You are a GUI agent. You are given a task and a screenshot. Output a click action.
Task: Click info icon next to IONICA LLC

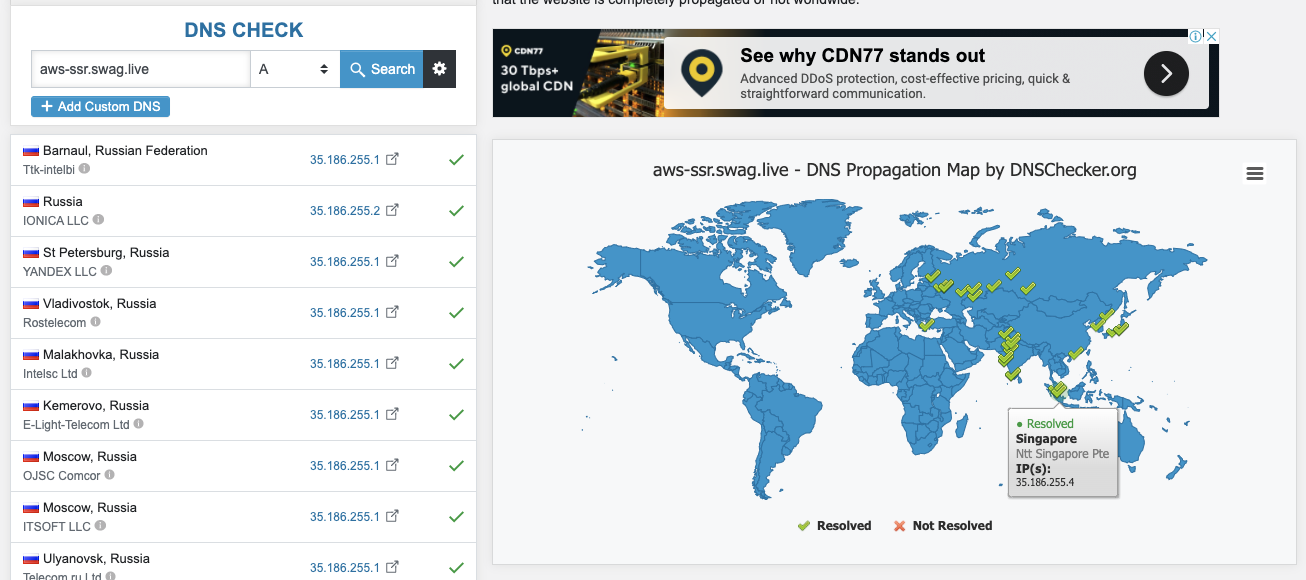pos(99,220)
